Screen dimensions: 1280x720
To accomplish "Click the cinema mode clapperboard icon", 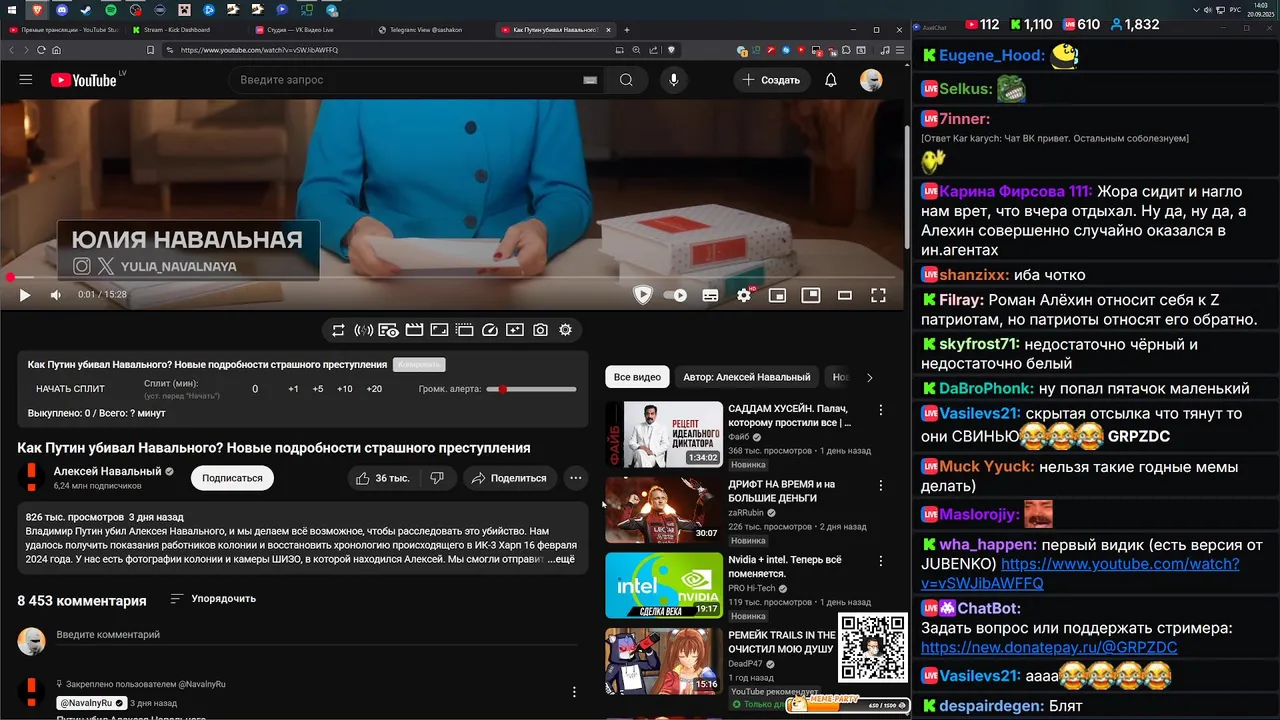I will click(414, 330).
